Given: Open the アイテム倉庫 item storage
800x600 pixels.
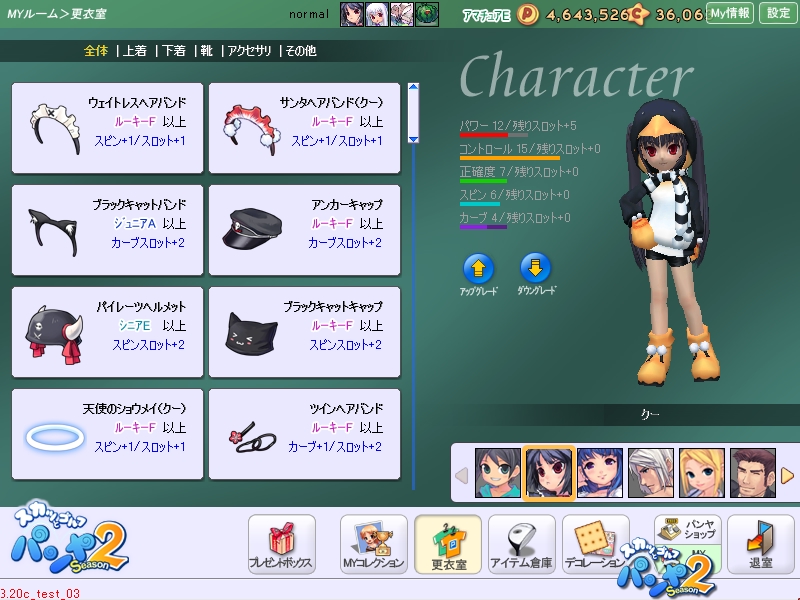Looking at the screenshot, I should [x=521, y=545].
